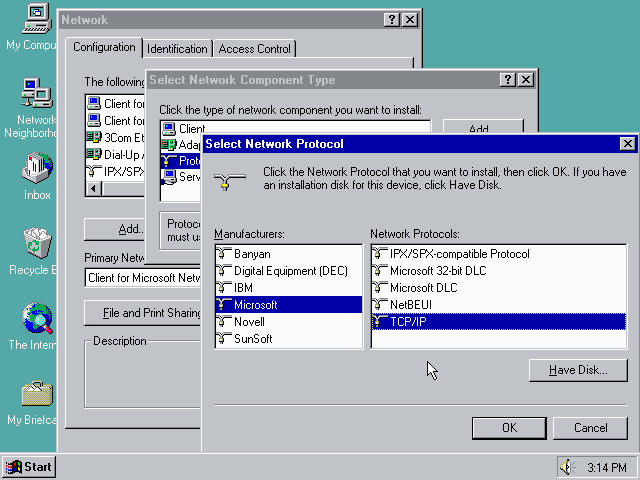640x480 pixels.
Task: Click the 3:14 PM clock
Action: pos(607,467)
